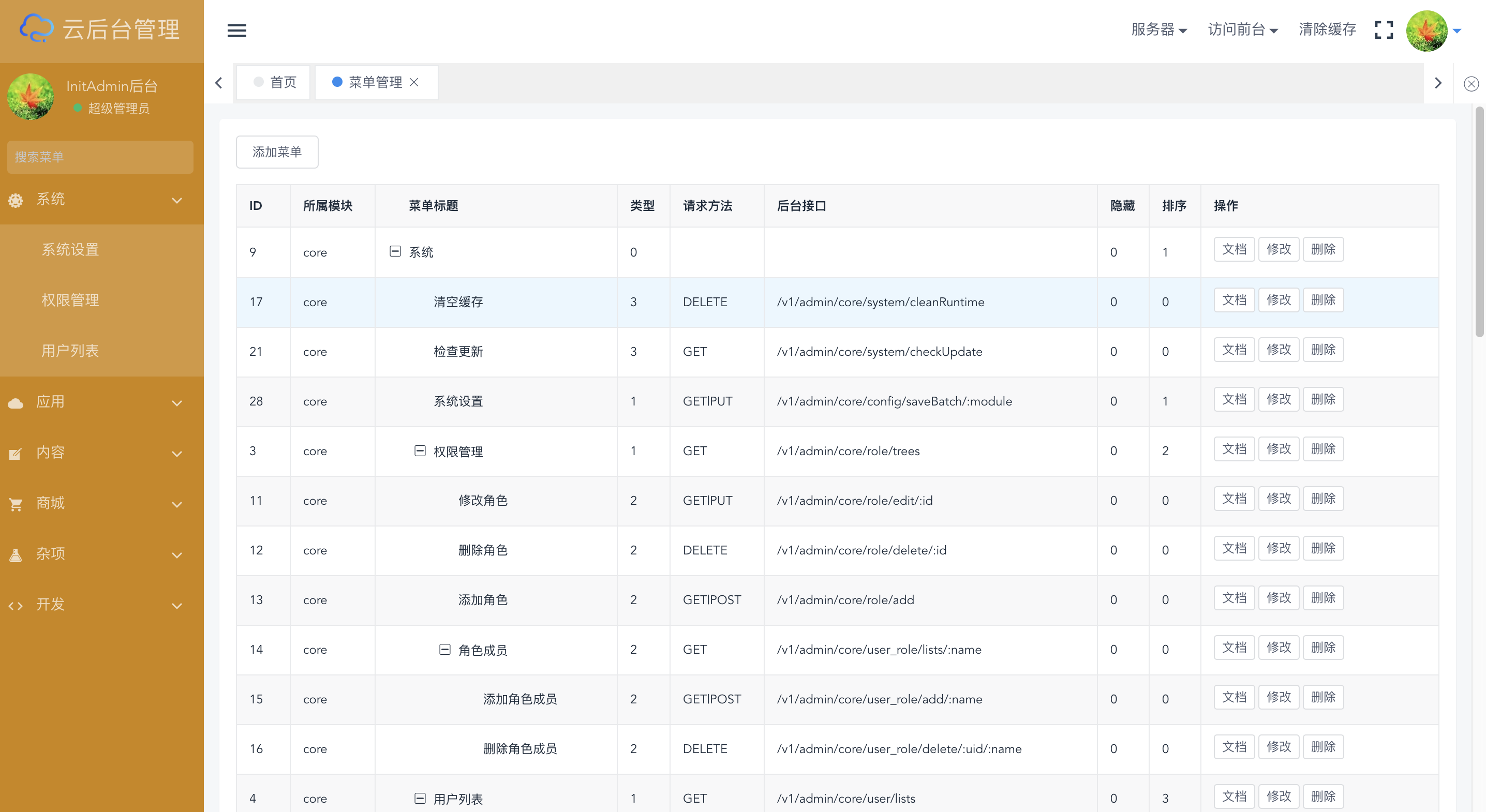Switch to the 首页 tab
Viewport: 1486px width, 812px height.
tap(274, 82)
